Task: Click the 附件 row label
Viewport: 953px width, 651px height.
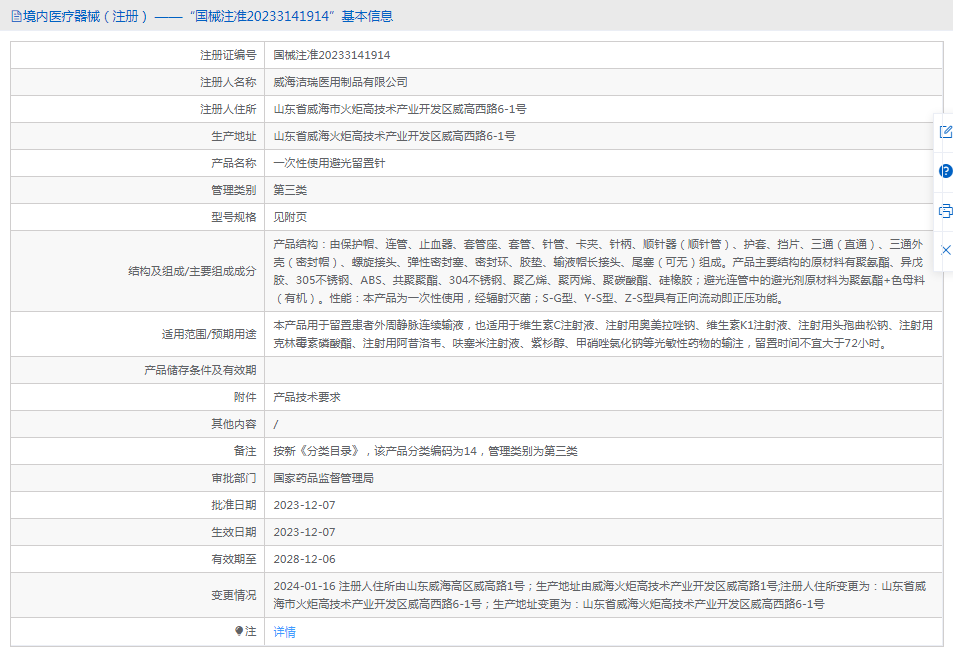Action: click(245, 397)
